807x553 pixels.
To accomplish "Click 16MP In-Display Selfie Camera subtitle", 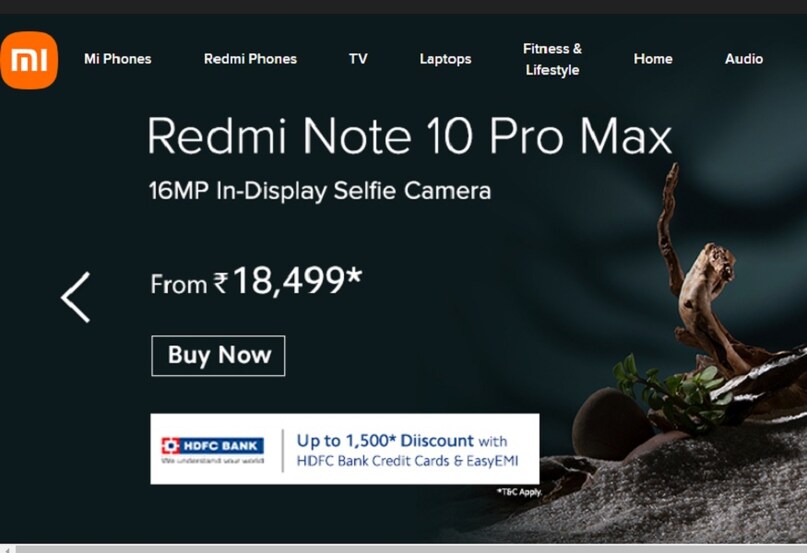I will coord(320,191).
